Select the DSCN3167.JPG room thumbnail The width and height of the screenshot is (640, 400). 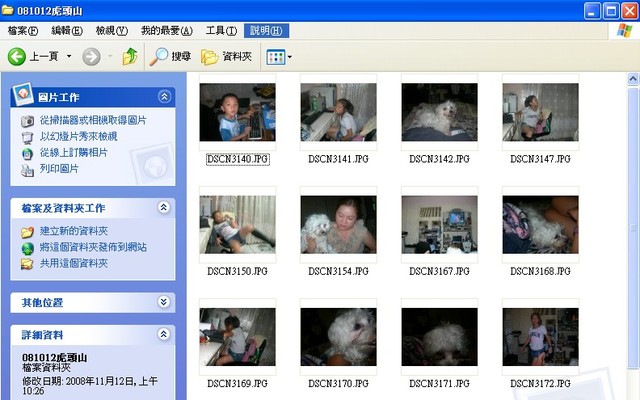tap(440, 224)
